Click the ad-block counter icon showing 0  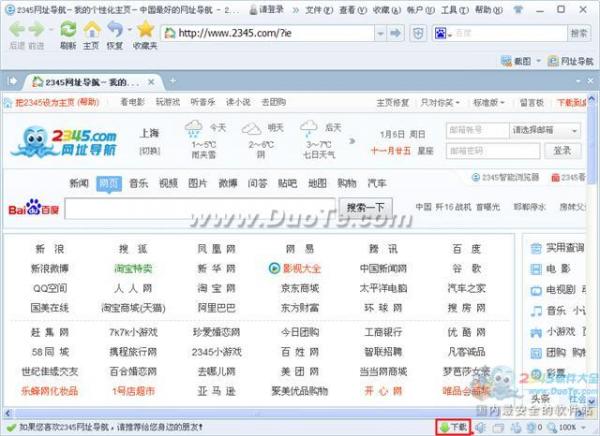[535, 427]
